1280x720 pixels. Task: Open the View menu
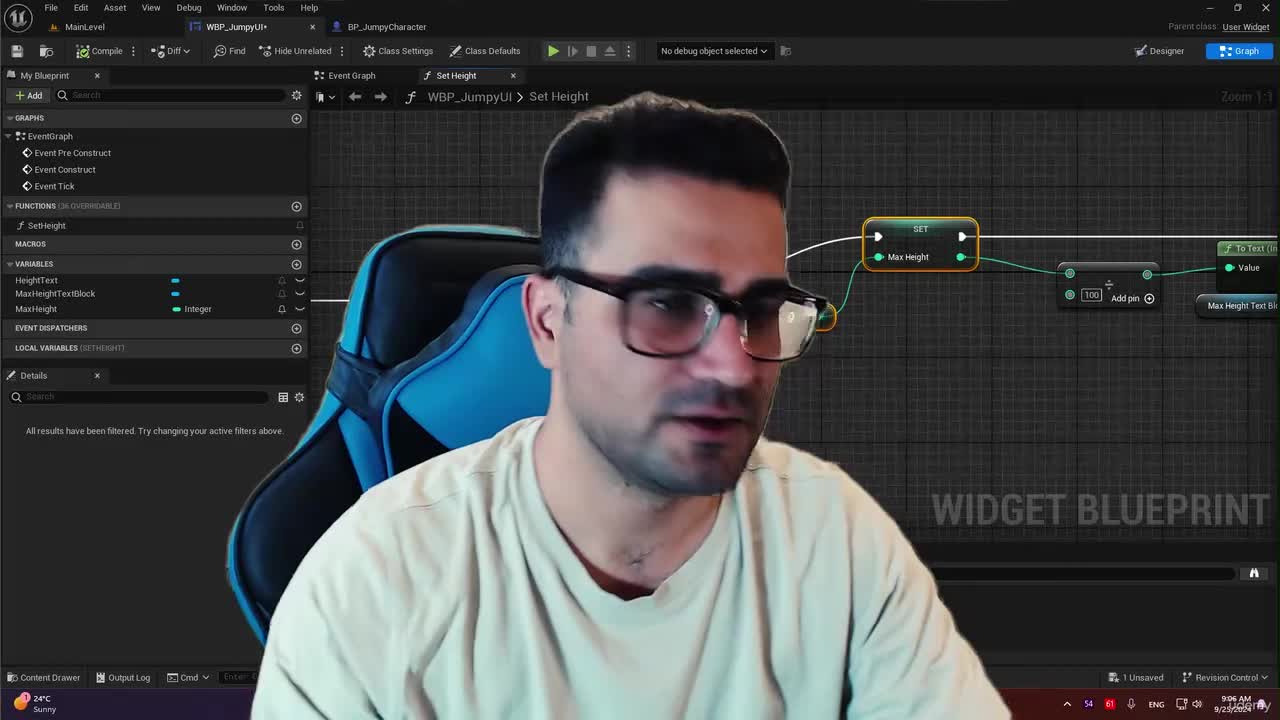(x=151, y=7)
